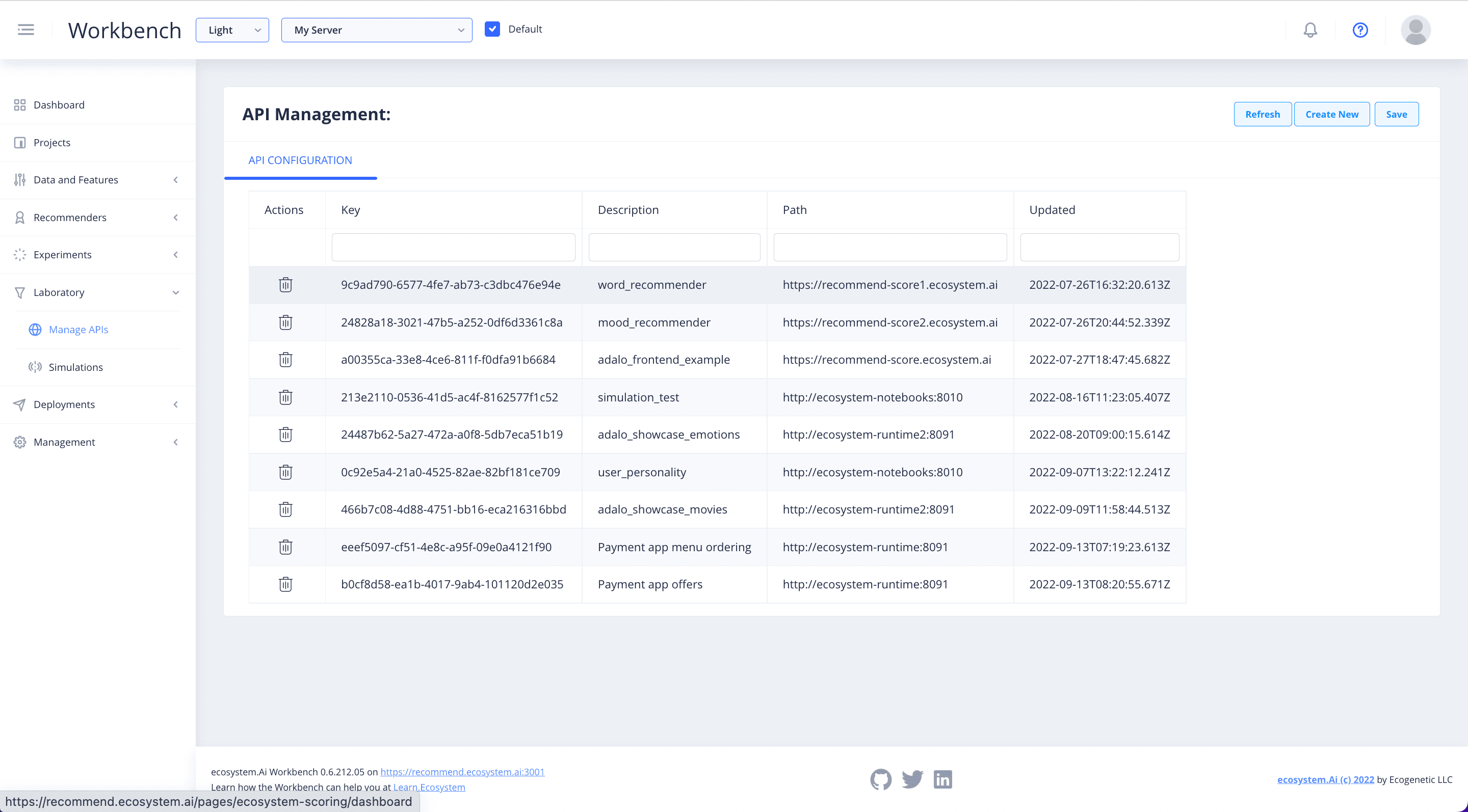
Task: Expand the Recommenders section
Action: 175,217
